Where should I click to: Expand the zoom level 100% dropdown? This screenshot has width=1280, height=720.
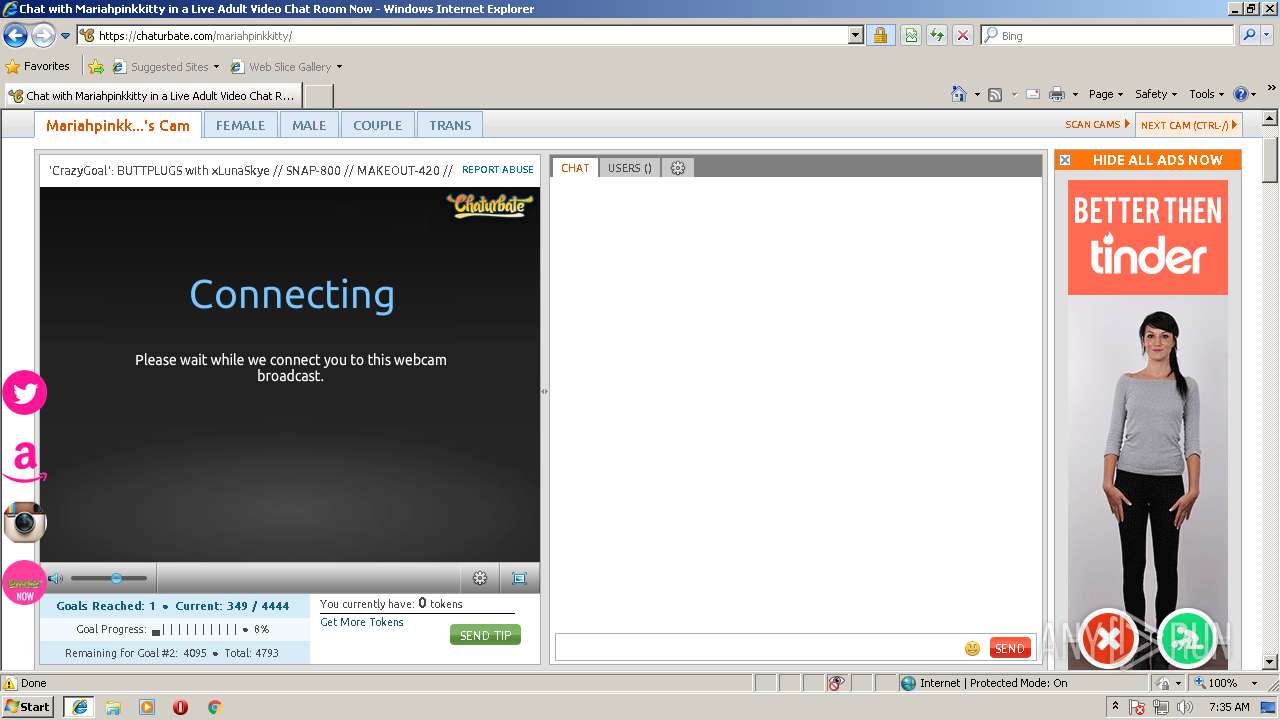click(x=1254, y=683)
